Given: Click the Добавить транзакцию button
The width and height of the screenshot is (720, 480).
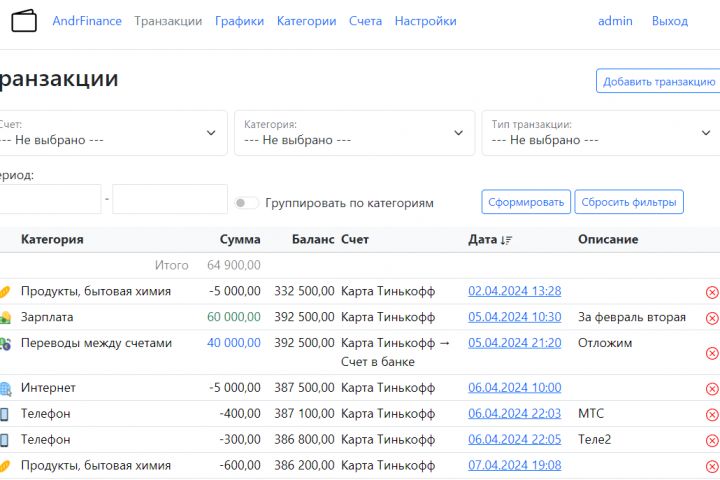Looking at the screenshot, I should (658, 82).
